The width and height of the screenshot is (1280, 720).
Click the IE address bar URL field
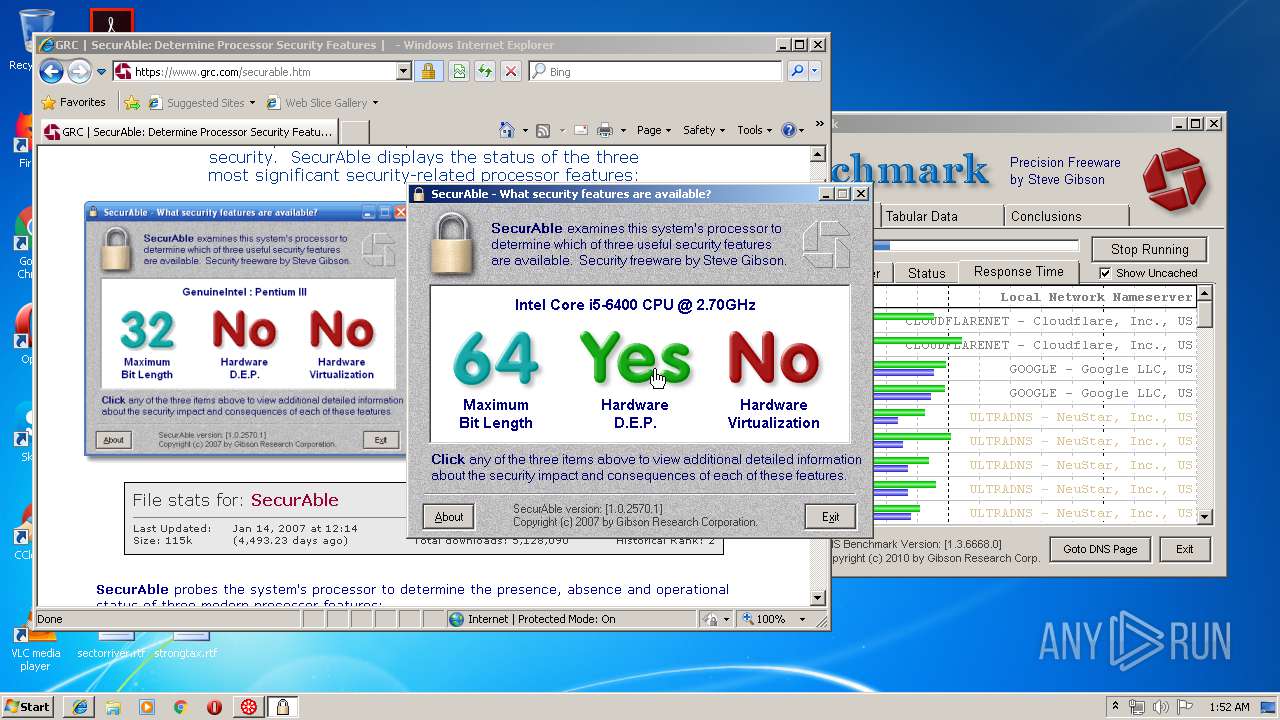(263, 72)
